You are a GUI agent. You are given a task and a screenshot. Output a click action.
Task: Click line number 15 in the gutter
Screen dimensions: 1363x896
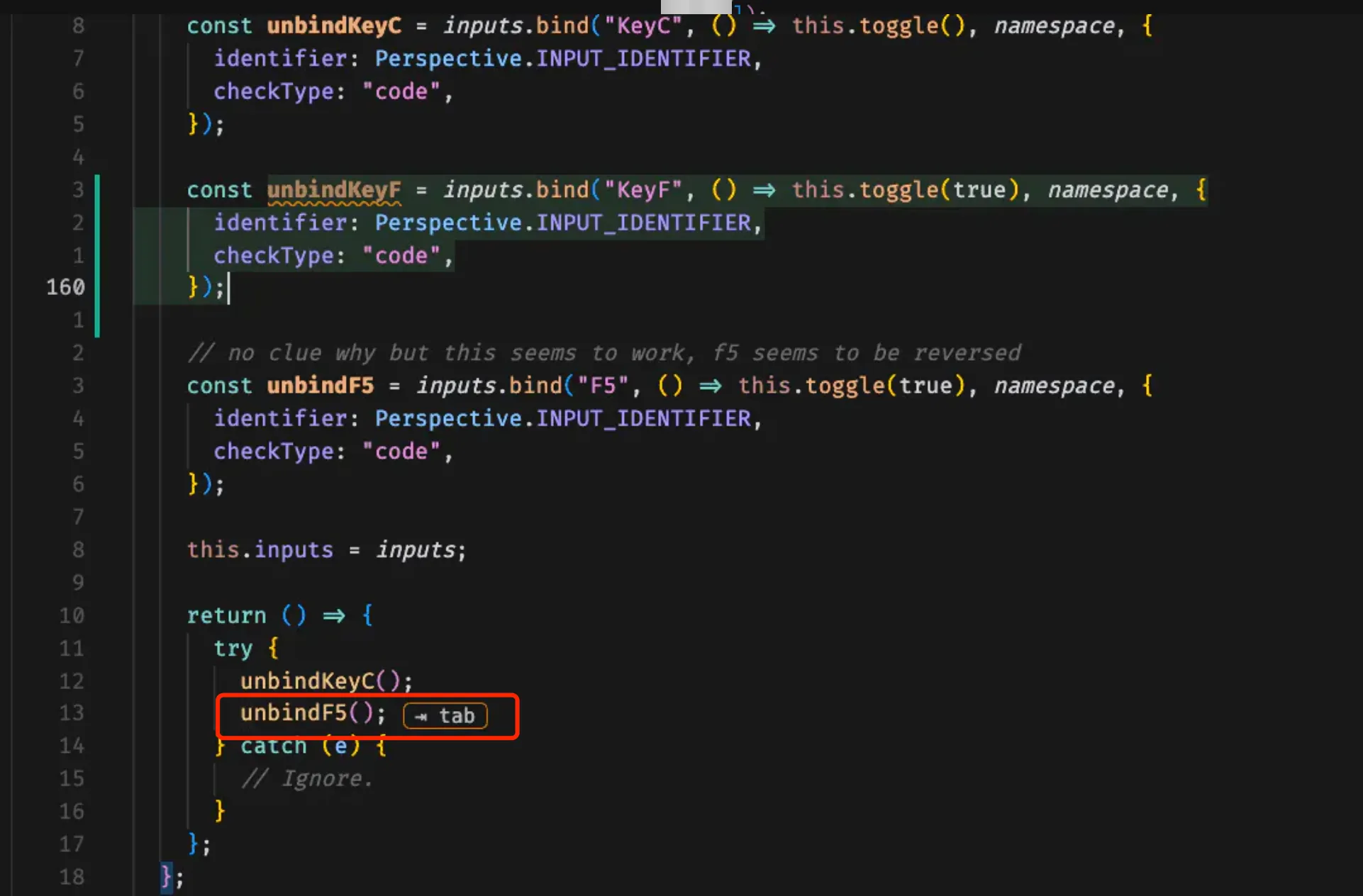pos(72,779)
